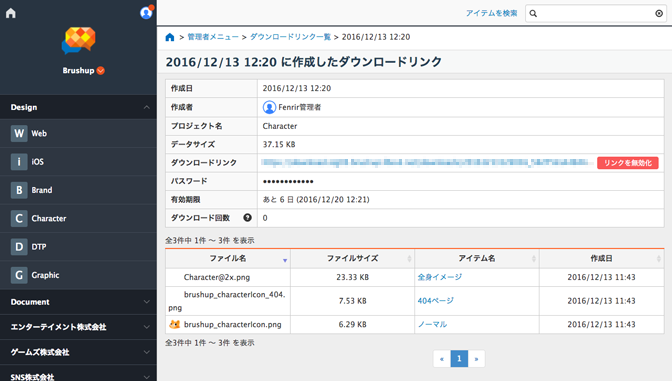This screenshot has height=381, width=672.
Task: Open the 404ページ item link
Action: (435, 301)
